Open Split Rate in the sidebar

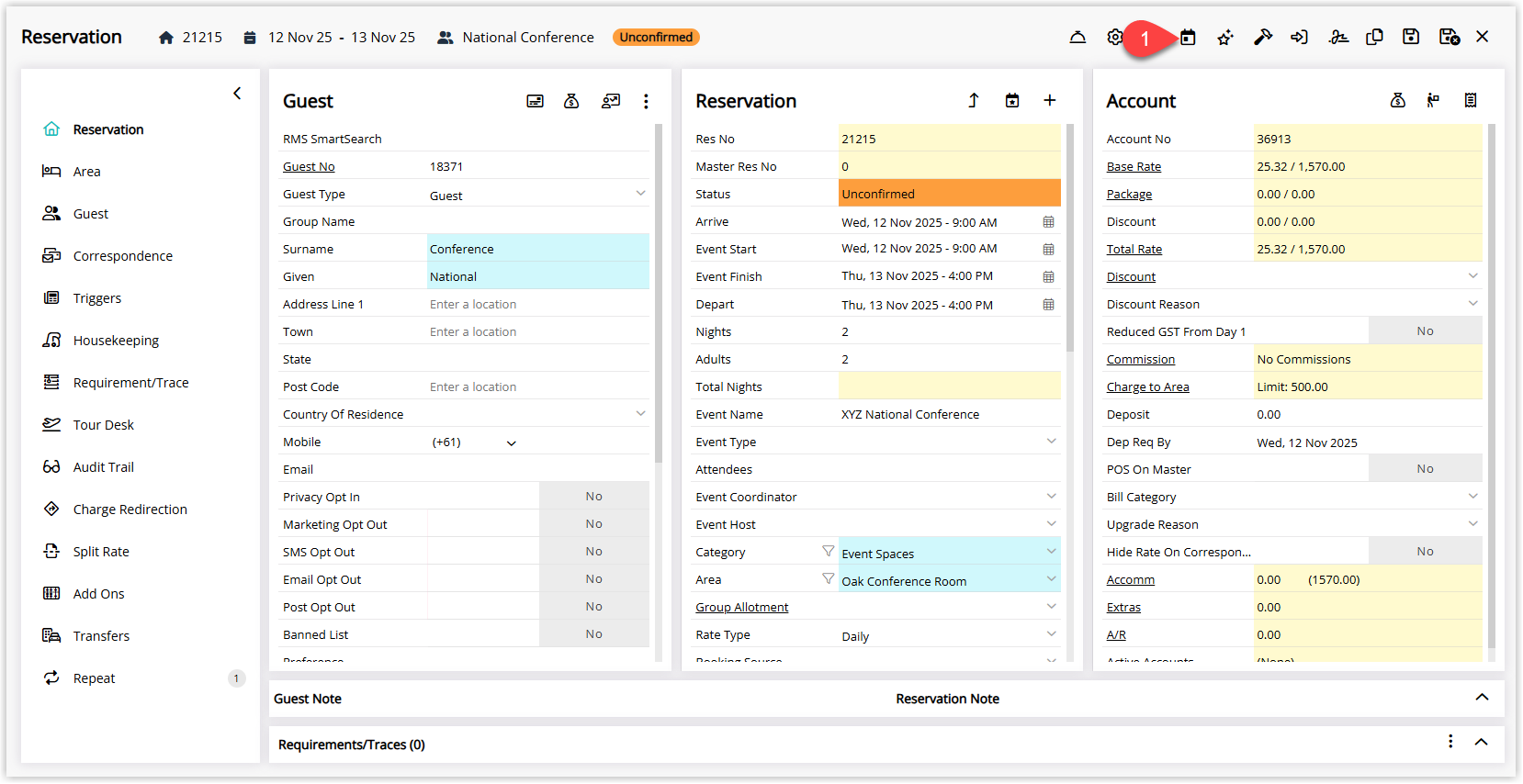pos(101,552)
